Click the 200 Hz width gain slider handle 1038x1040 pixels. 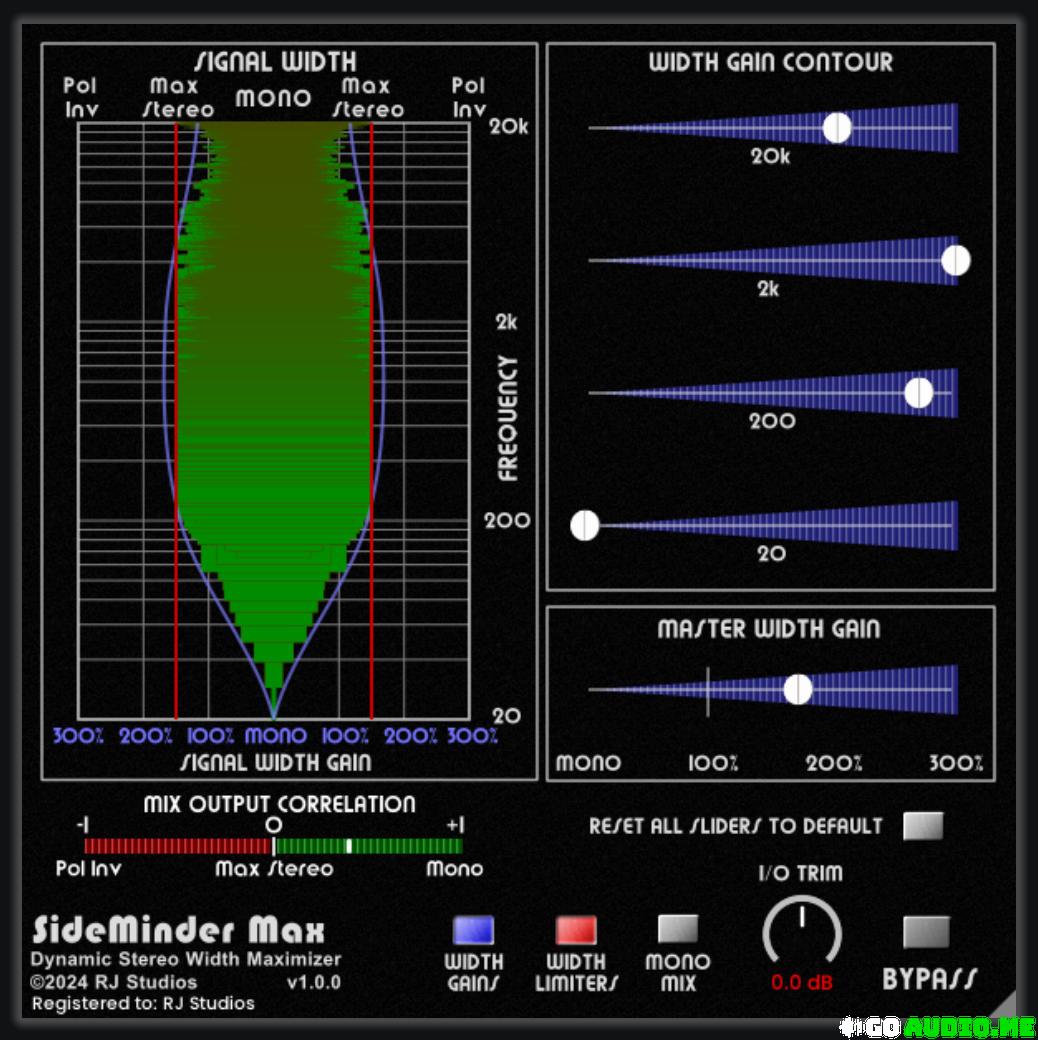[918, 393]
